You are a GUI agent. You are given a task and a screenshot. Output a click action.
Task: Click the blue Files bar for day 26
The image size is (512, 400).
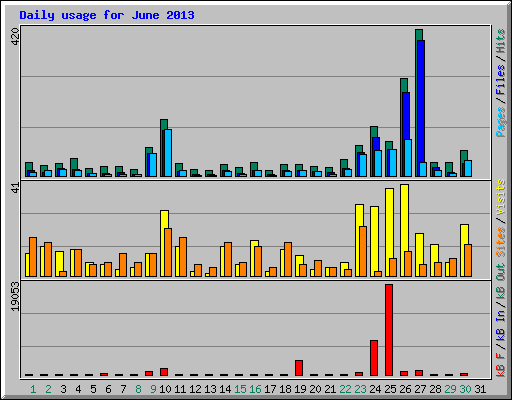tap(406, 116)
